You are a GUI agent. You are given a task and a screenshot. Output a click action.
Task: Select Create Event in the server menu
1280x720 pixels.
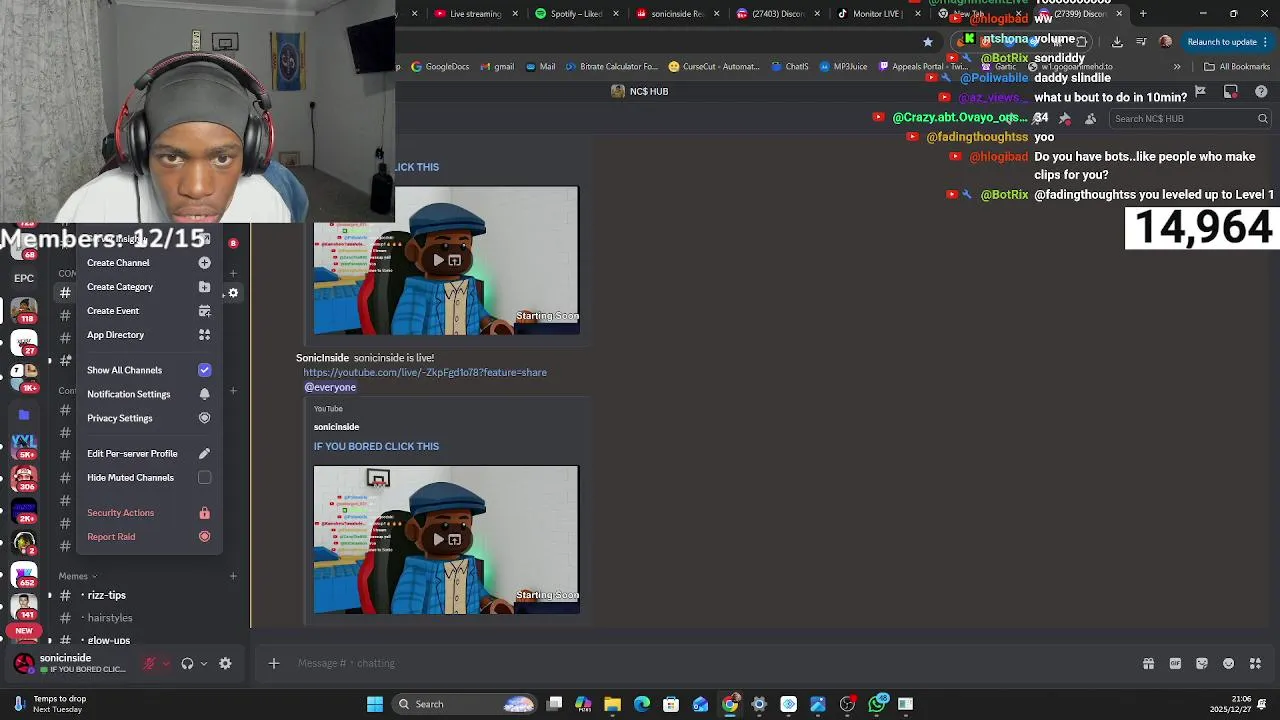click(x=148, y=311)
